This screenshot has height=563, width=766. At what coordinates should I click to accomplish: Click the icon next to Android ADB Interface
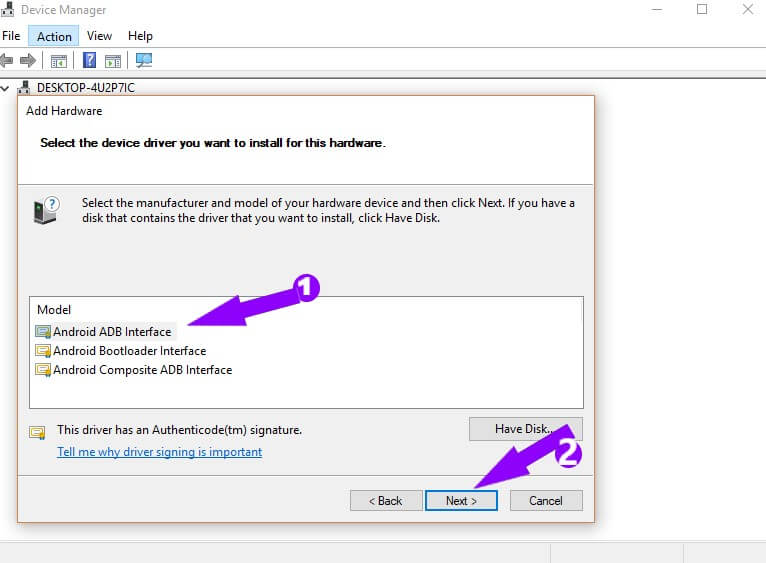pos(43,332)
